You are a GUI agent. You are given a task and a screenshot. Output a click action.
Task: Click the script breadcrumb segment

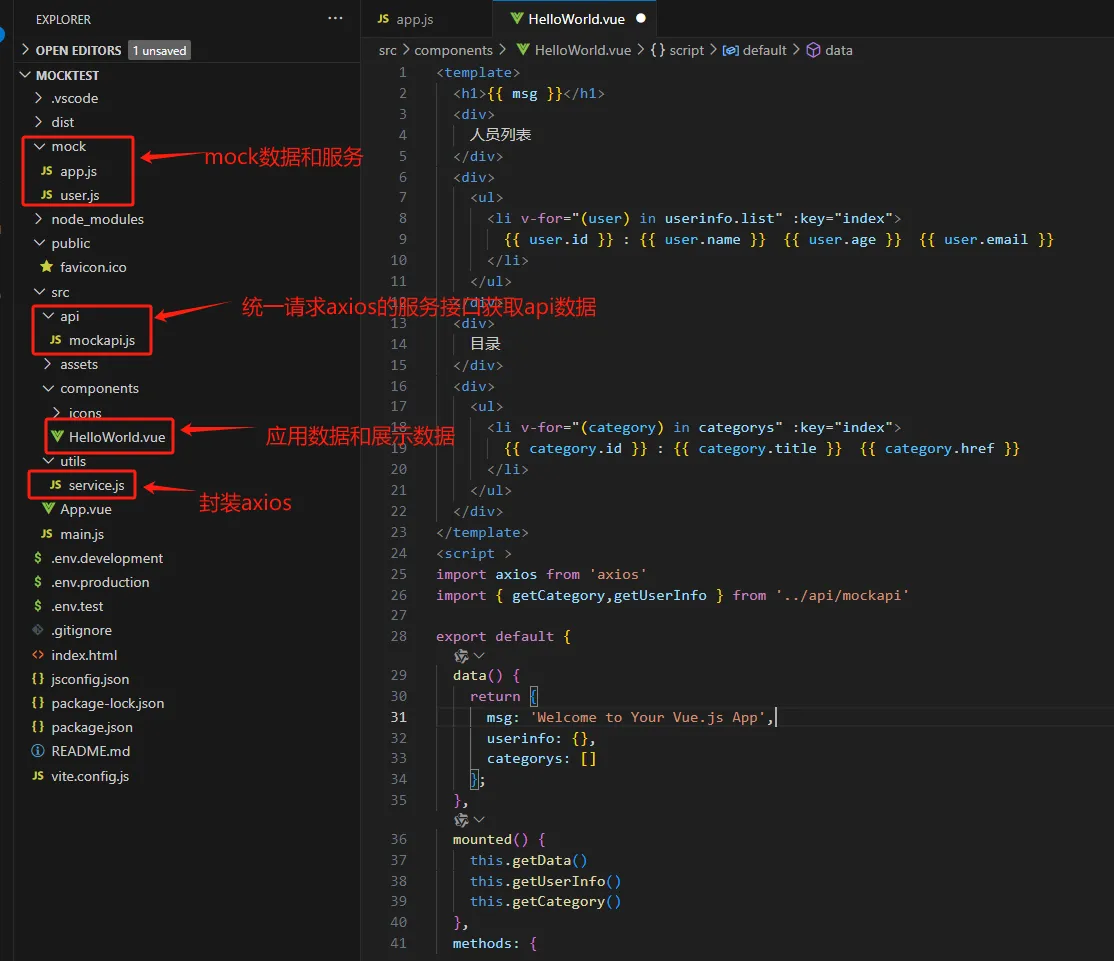pos(686,50)
